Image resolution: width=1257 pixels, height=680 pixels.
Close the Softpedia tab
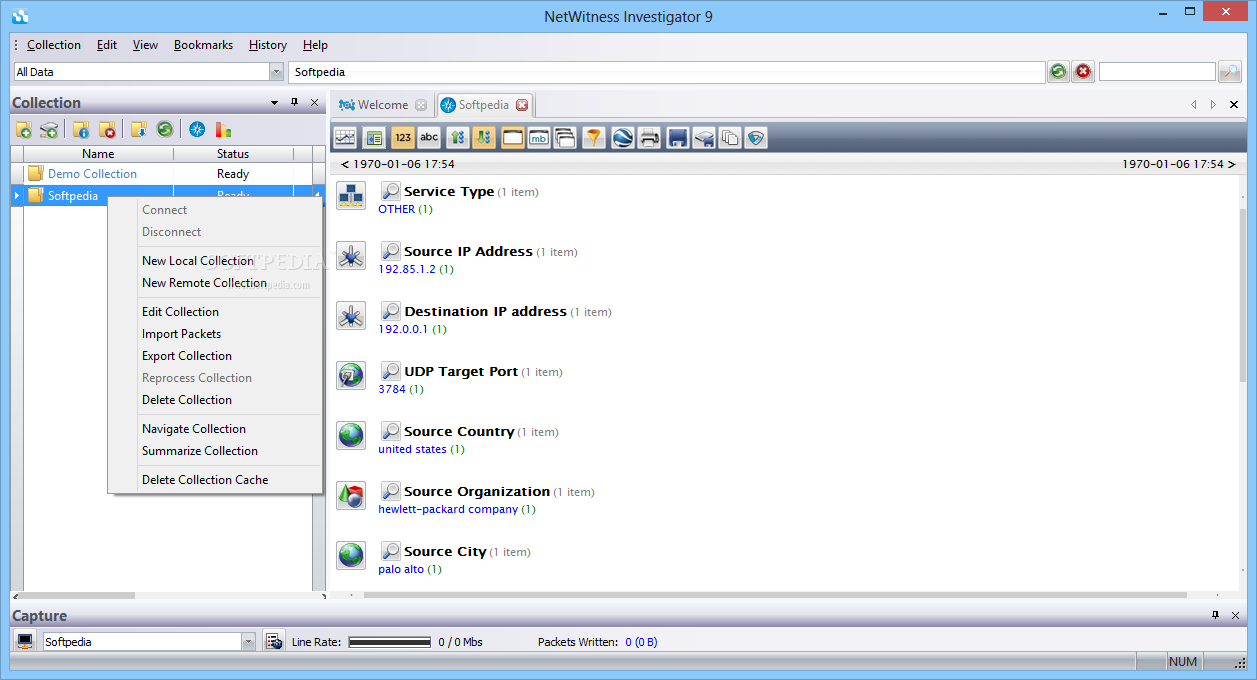coord(522,105)
